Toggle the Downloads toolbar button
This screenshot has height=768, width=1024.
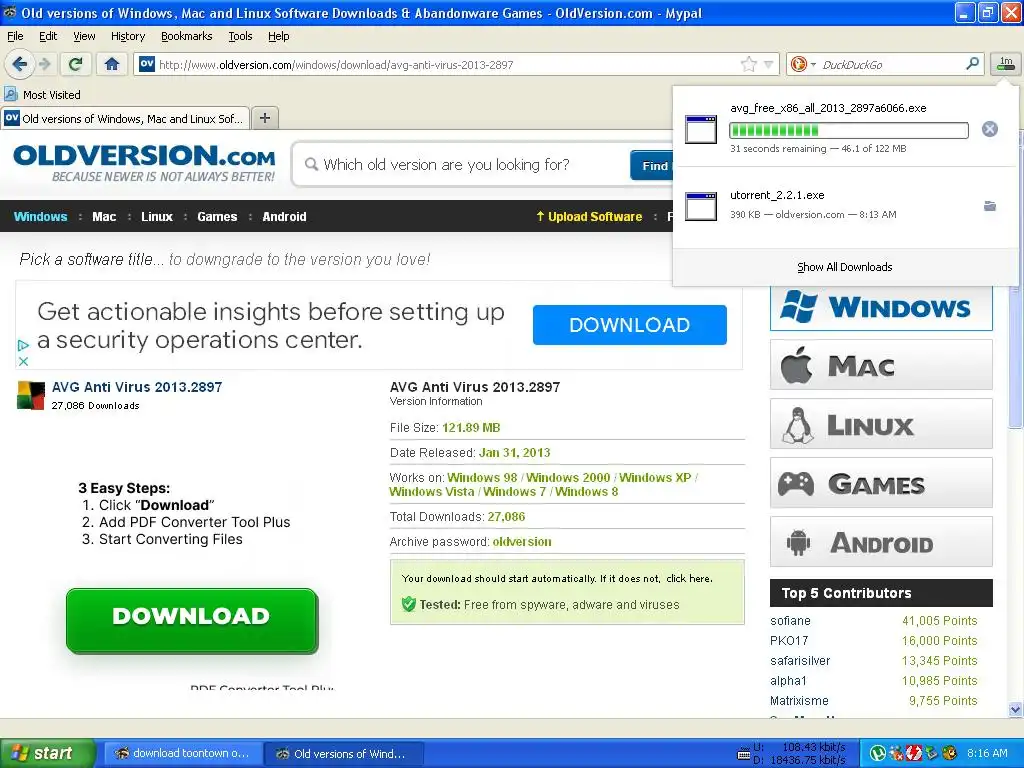pyautogui.click(x=1006, y=63)
